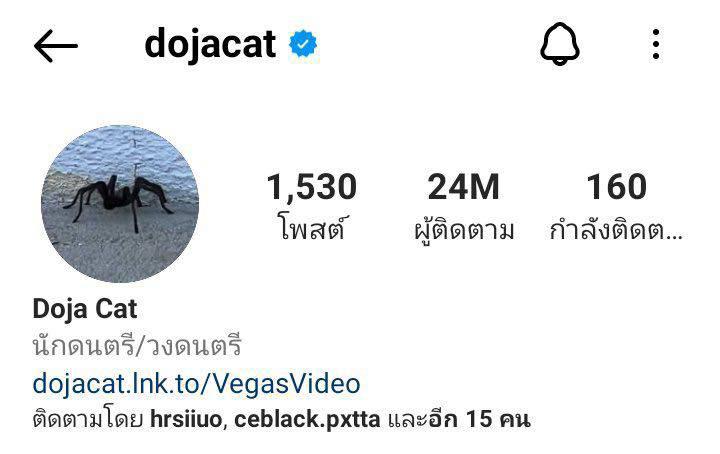Open the ผู้ติดตาม followers label

click(x=464, y=230)
